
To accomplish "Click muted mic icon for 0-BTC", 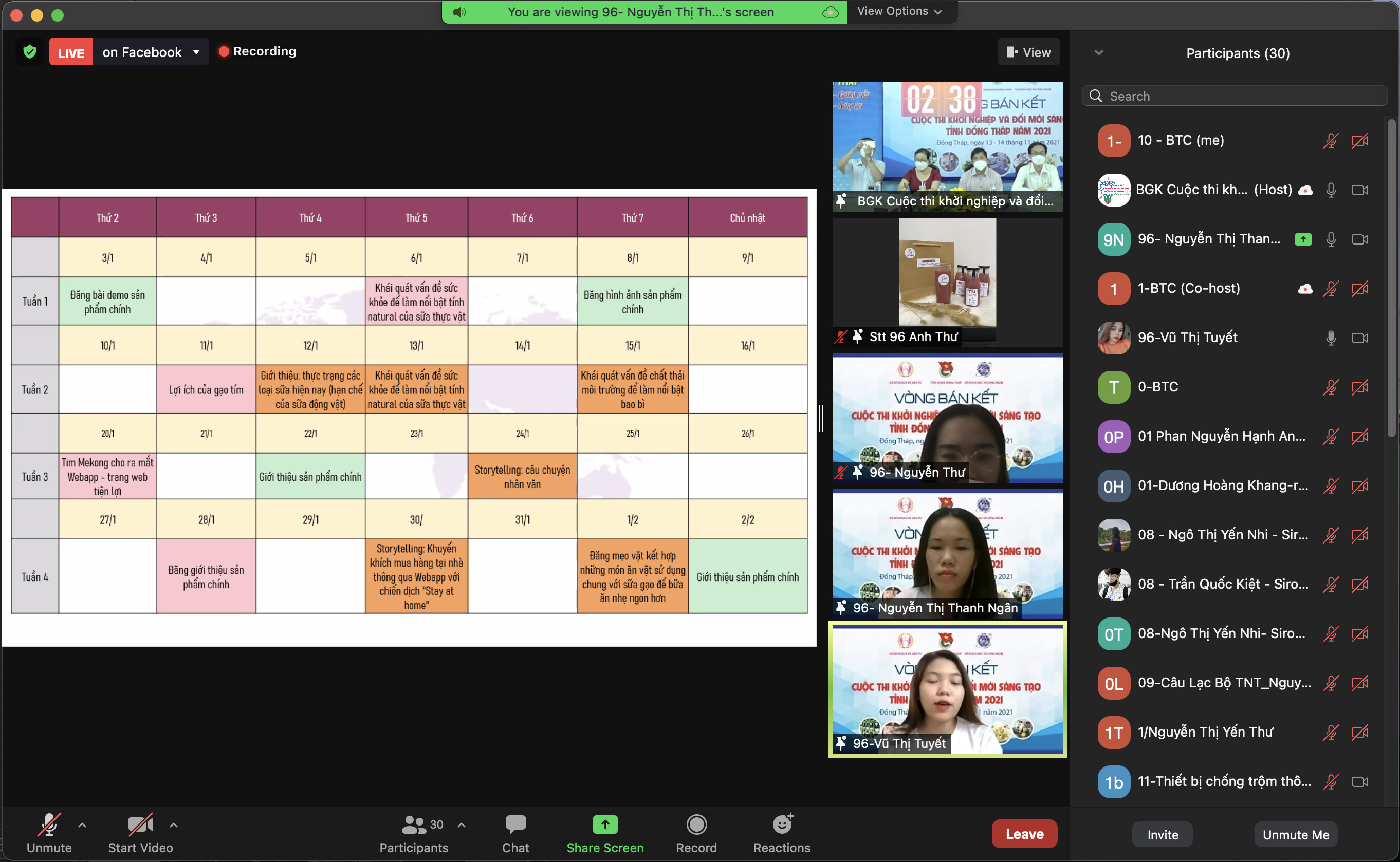I will (1331, 387).
